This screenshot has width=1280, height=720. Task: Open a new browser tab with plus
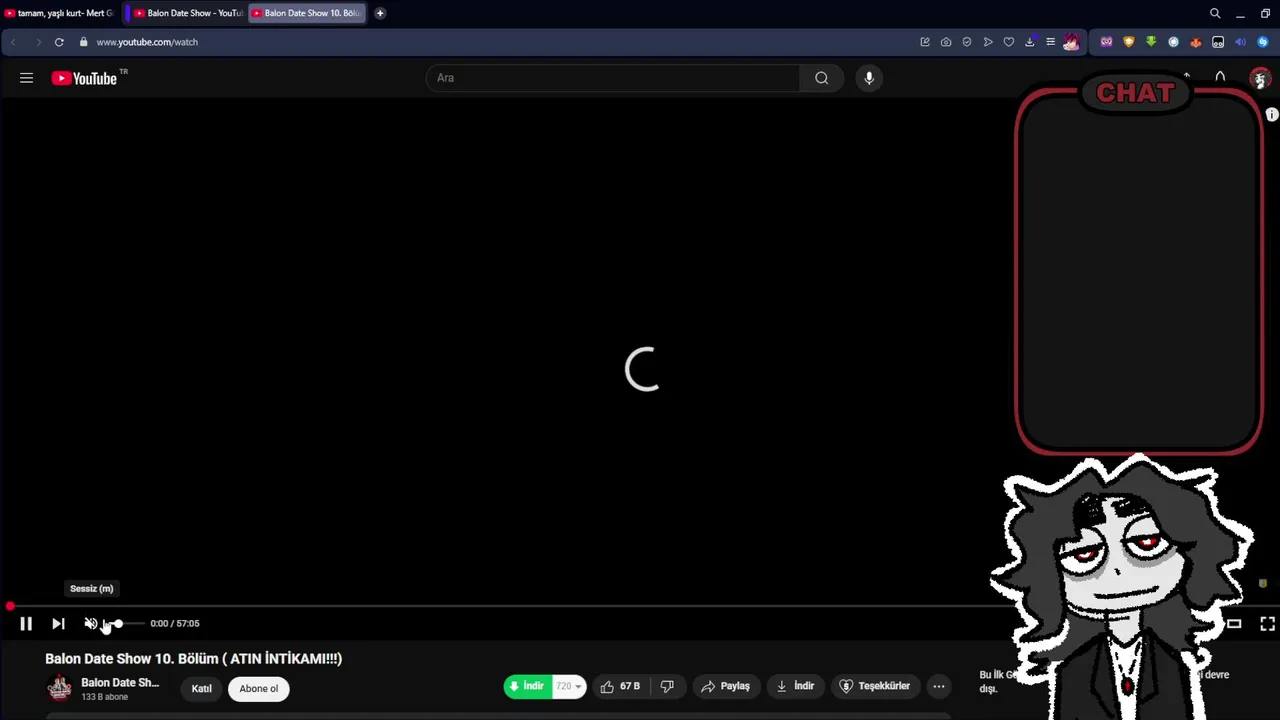[x=380, y=13]
